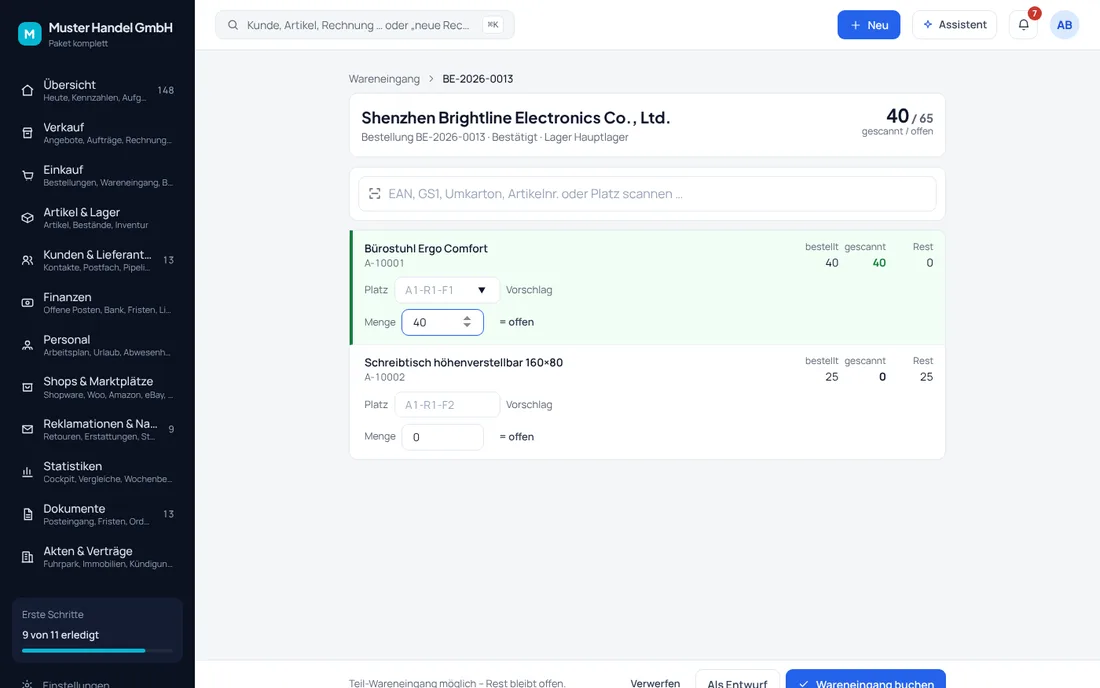The width and height of the screenshot is (1100, 688).
Task: Click the Finanzen money icon
Action: pos(27,302)
